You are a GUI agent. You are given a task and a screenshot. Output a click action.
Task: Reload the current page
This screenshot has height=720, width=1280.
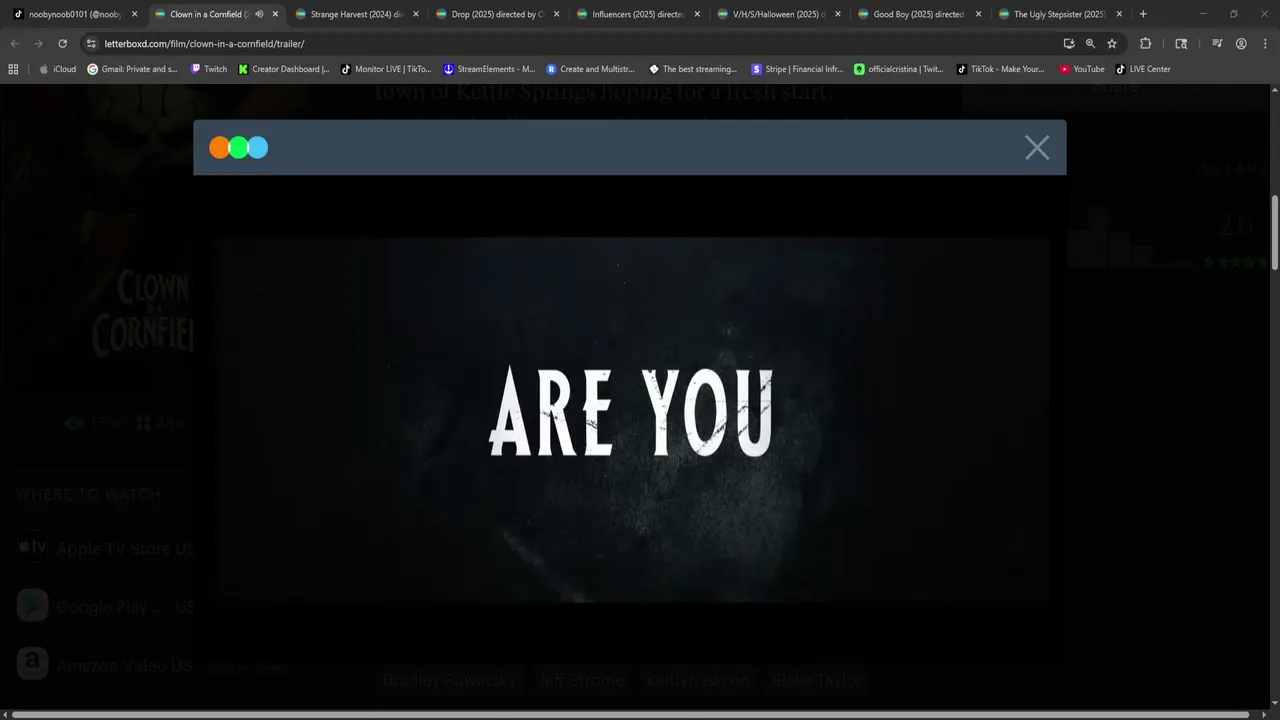tap(63, 44)
